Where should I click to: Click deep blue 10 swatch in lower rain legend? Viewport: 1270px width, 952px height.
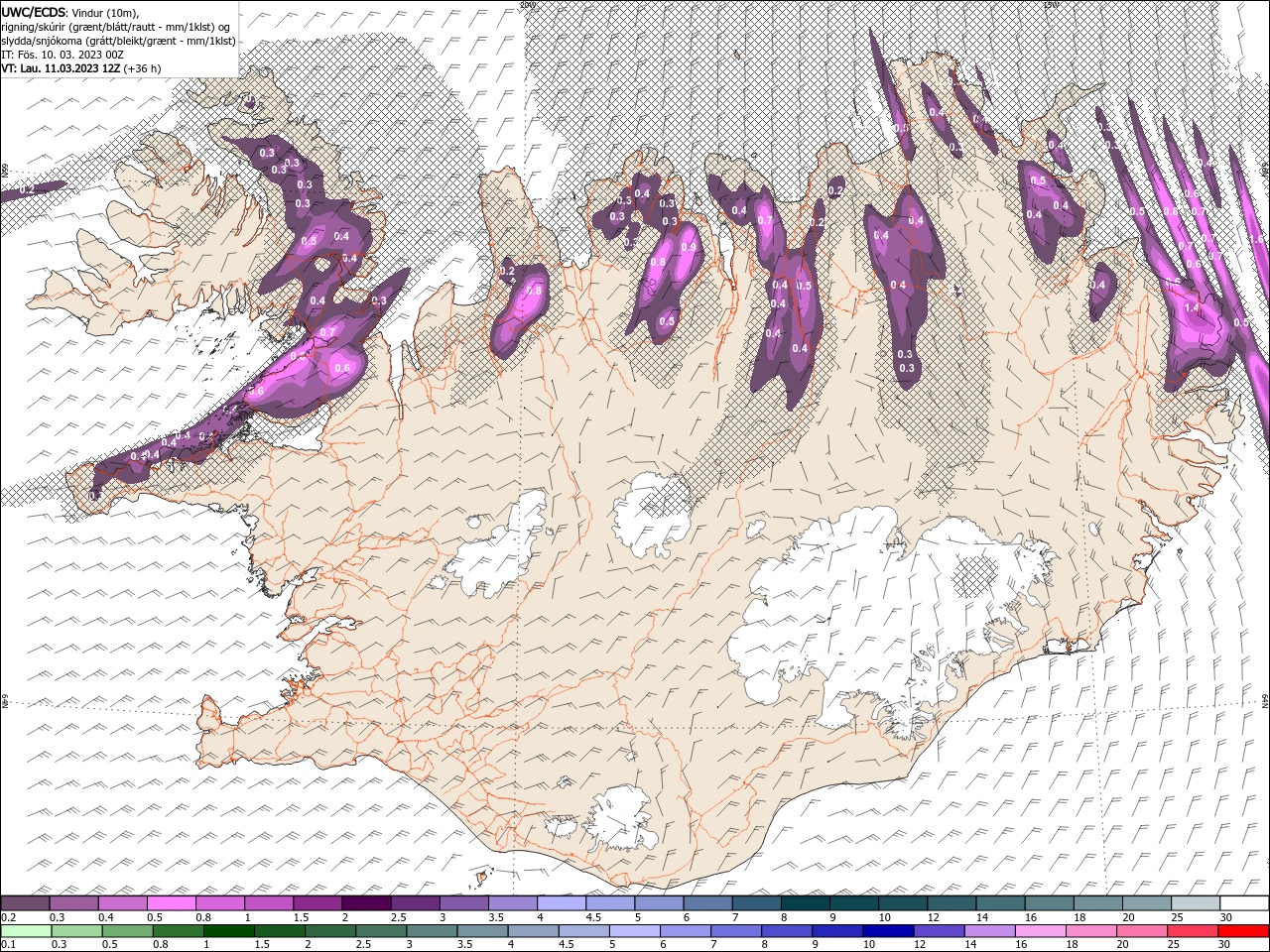(x=887, y=931)
